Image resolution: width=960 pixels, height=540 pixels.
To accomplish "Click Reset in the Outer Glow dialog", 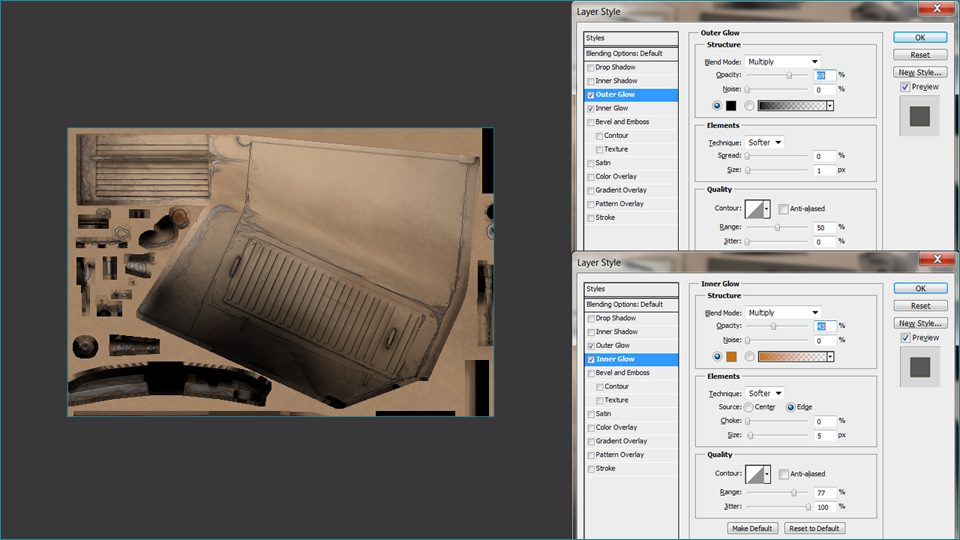I will point(920,55).
